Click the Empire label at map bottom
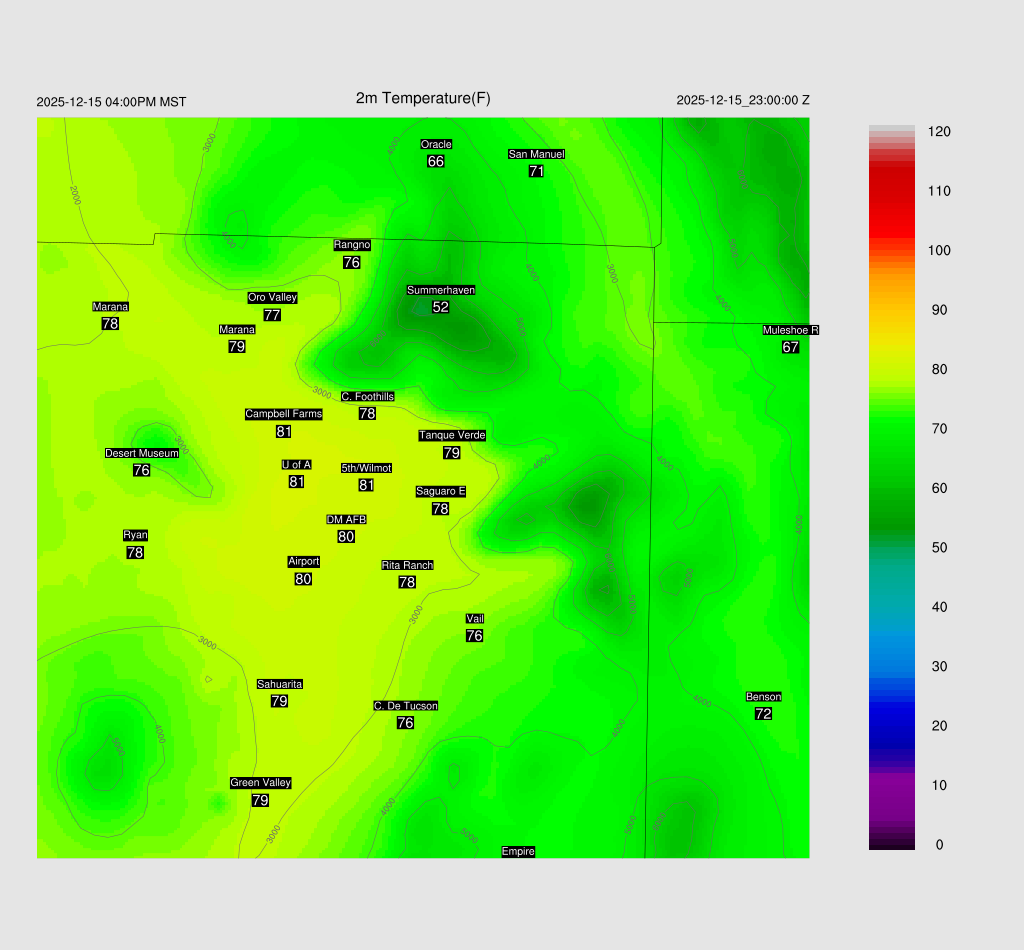 click(518, 851)
